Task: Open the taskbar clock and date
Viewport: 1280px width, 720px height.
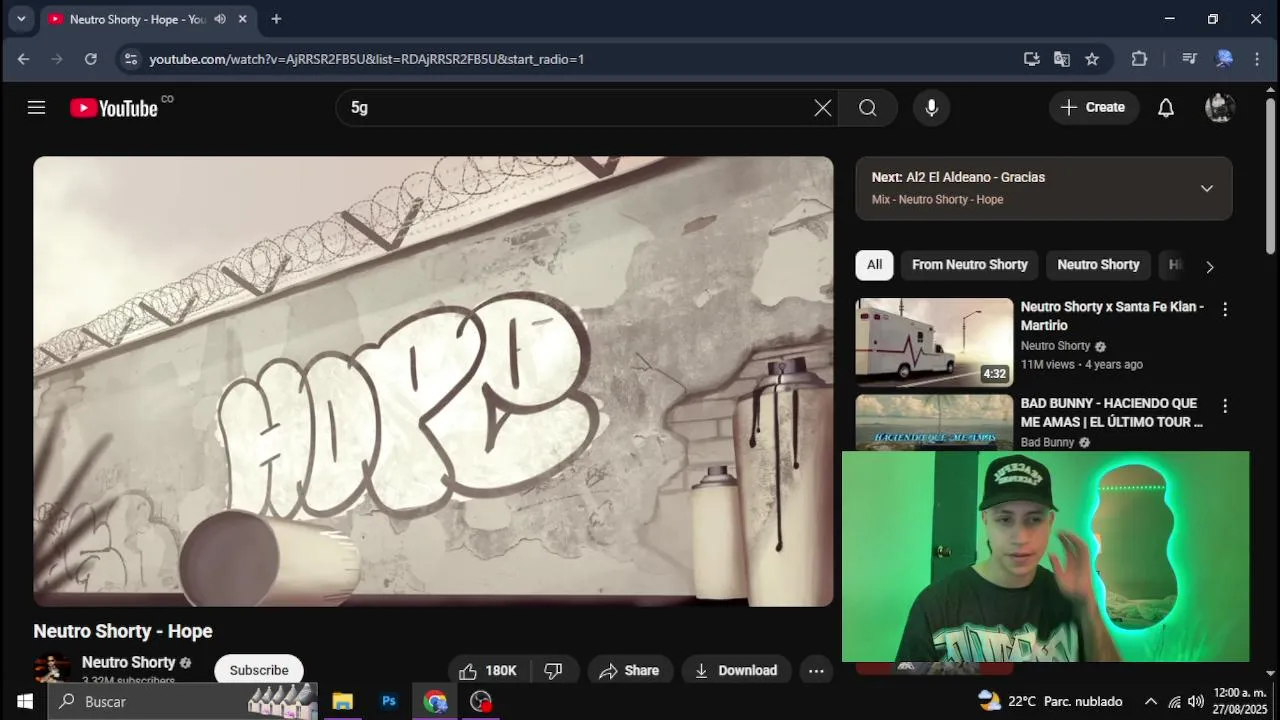Action: click(1240, 701)
